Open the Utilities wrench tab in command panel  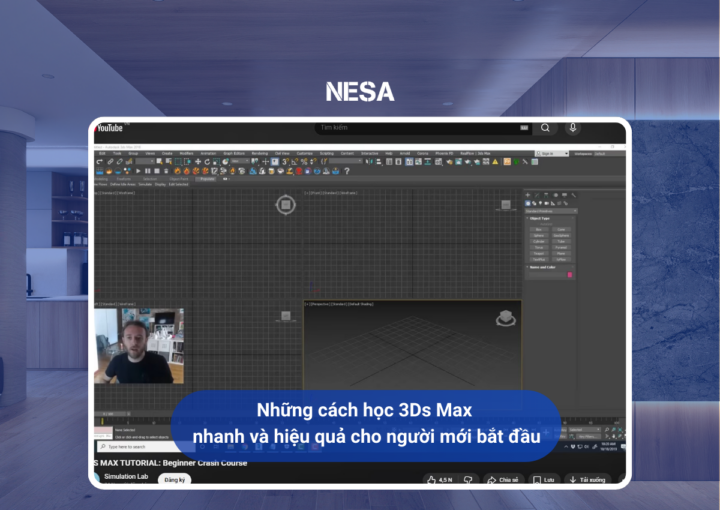point(576,195)
